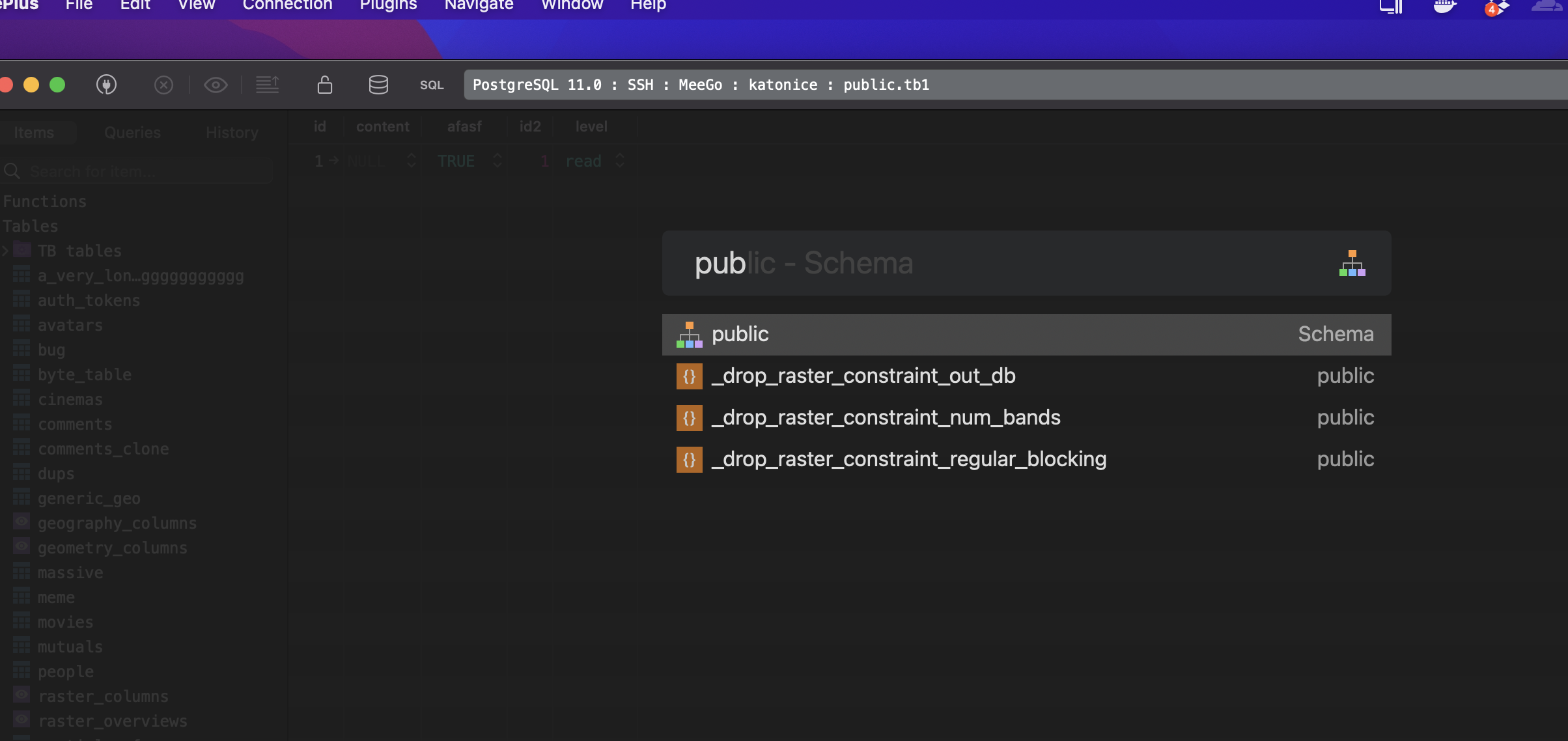Switch to the Queries tab
Screen dimensions: 1568x741
point(132,132)
